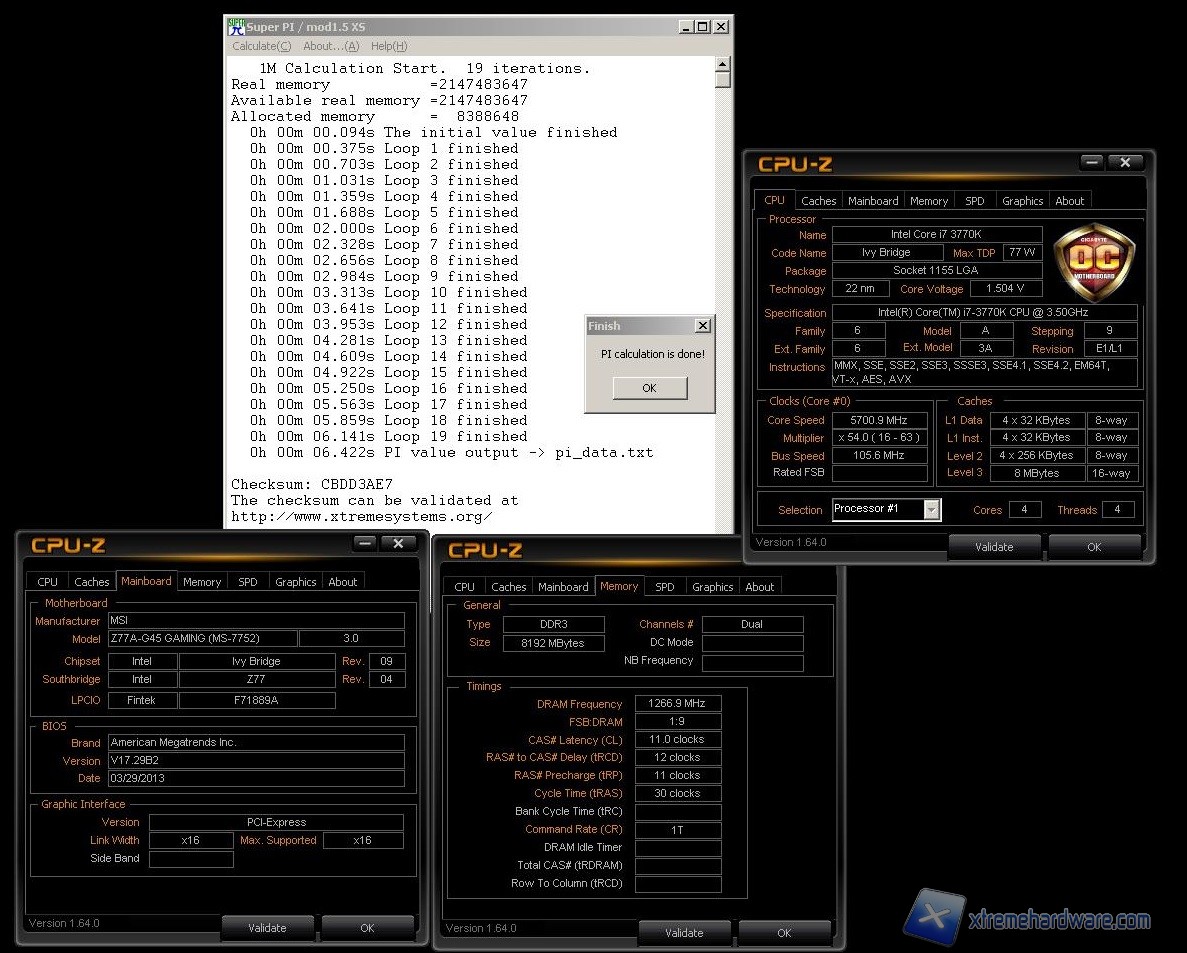Click the Super PI scrollbar up arrow
The height and width of the screenshot is (953, 1187).
pos(723,65)
